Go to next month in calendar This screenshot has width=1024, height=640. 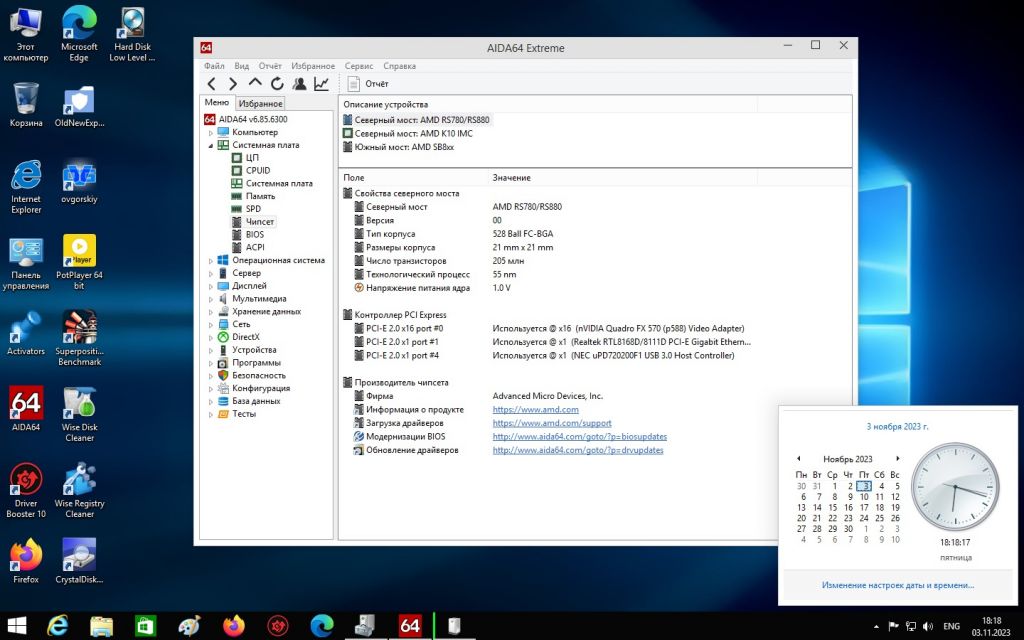pos(897,458)
